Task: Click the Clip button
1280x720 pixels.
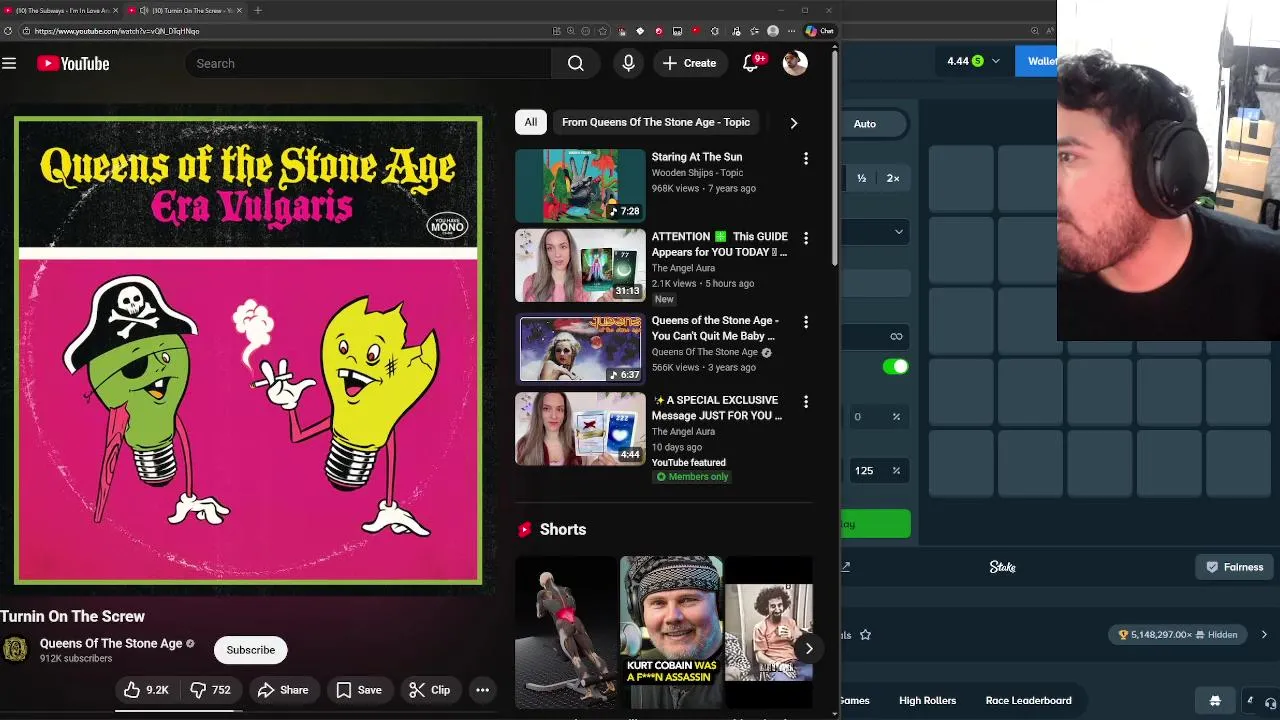Action: 430,690
